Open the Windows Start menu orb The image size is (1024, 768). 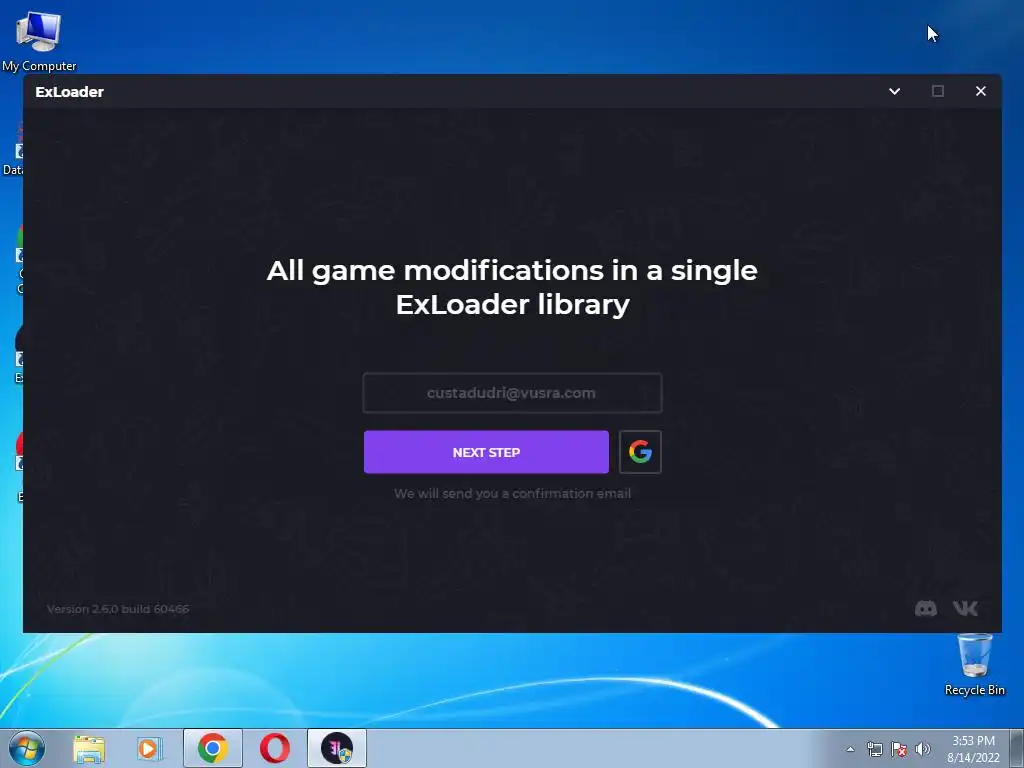click(x=27, y=748)
